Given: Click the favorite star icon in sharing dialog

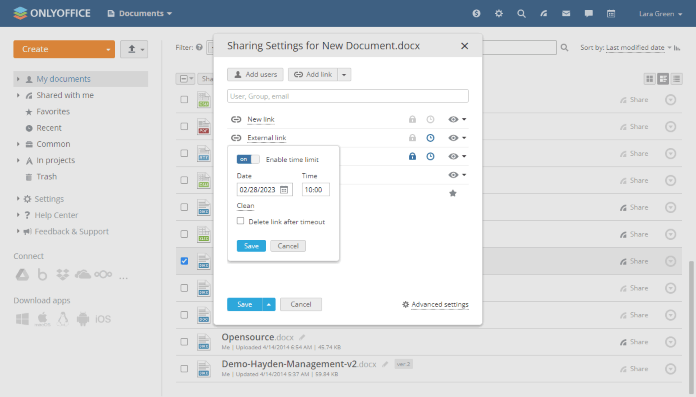Looking at the screenshot, I should (453, 193).
